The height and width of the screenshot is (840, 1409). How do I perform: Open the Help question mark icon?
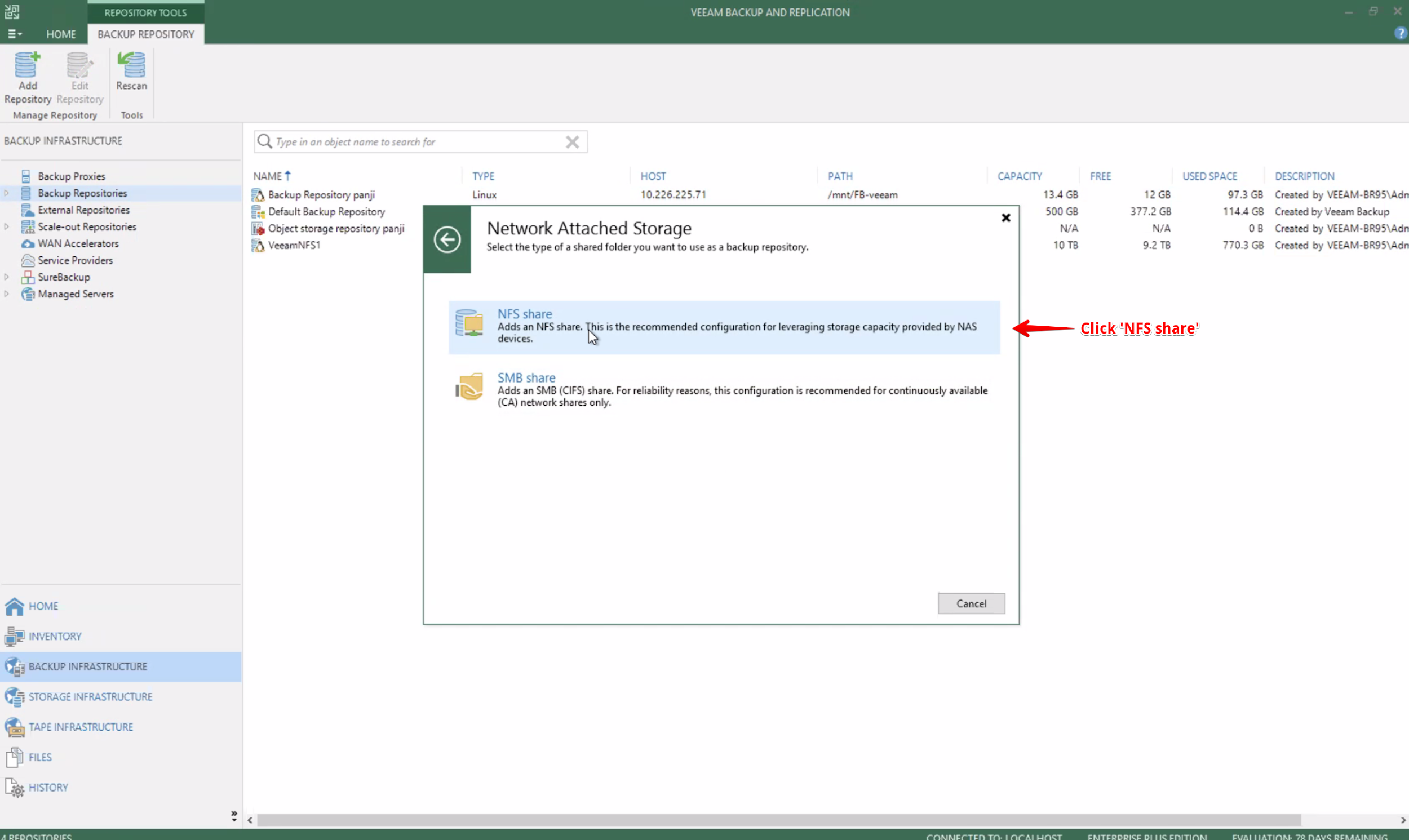1400,33
